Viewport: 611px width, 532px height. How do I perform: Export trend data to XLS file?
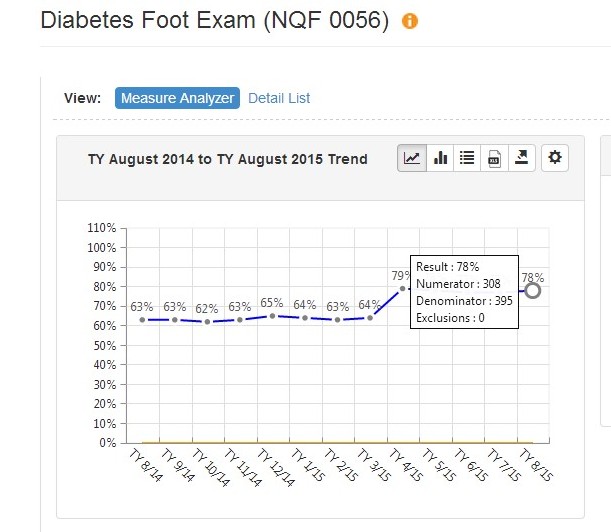coord(494,158)
